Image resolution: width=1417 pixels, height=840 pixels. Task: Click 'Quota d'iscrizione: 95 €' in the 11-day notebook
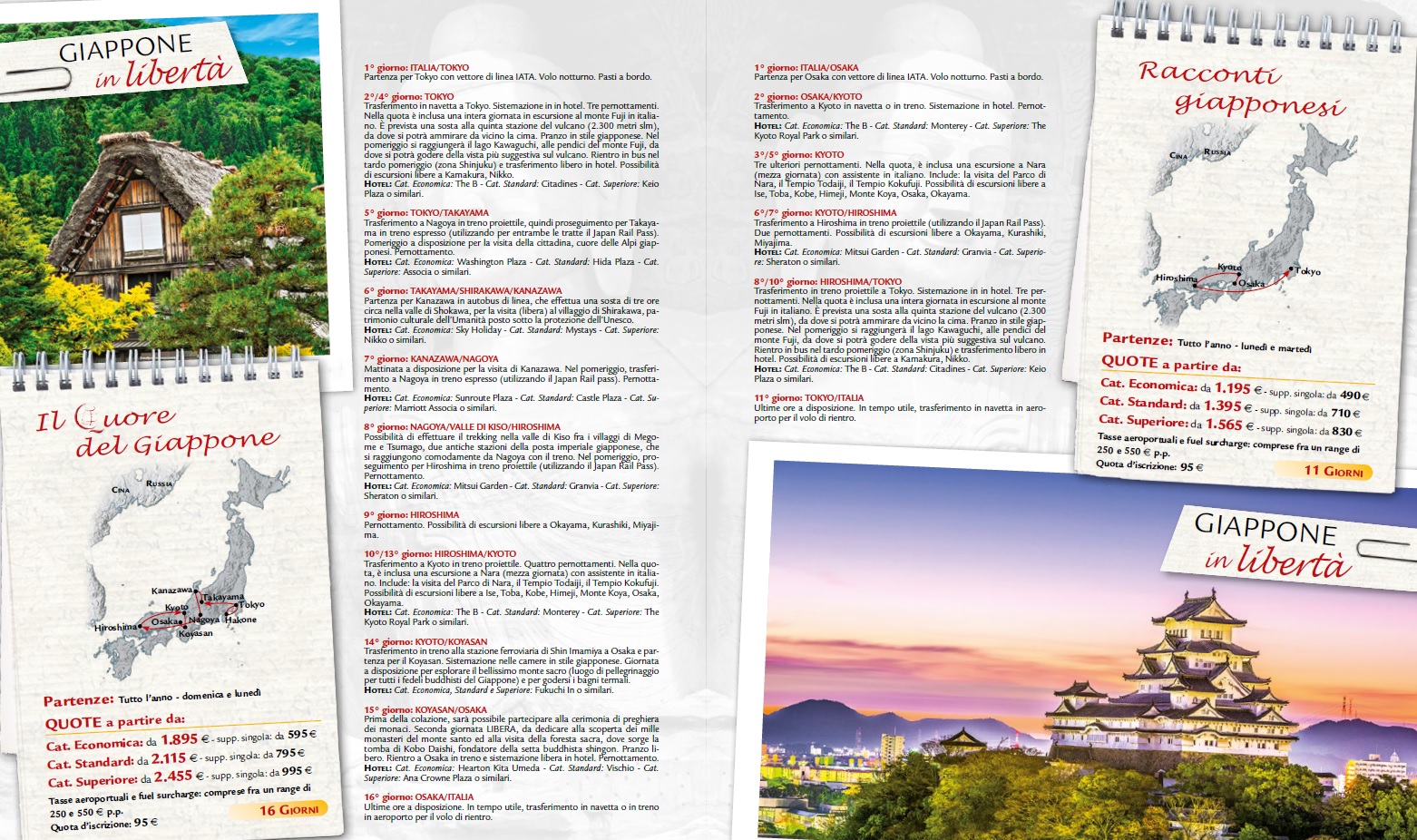click(1149, 465)
